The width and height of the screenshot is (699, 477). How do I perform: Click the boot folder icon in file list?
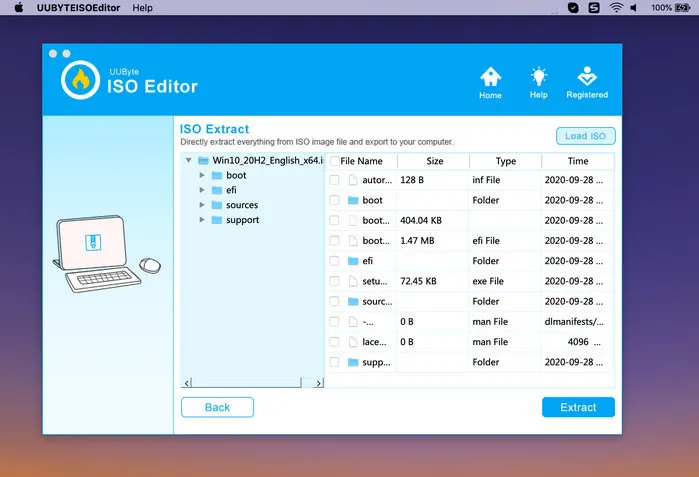(353, 200)
